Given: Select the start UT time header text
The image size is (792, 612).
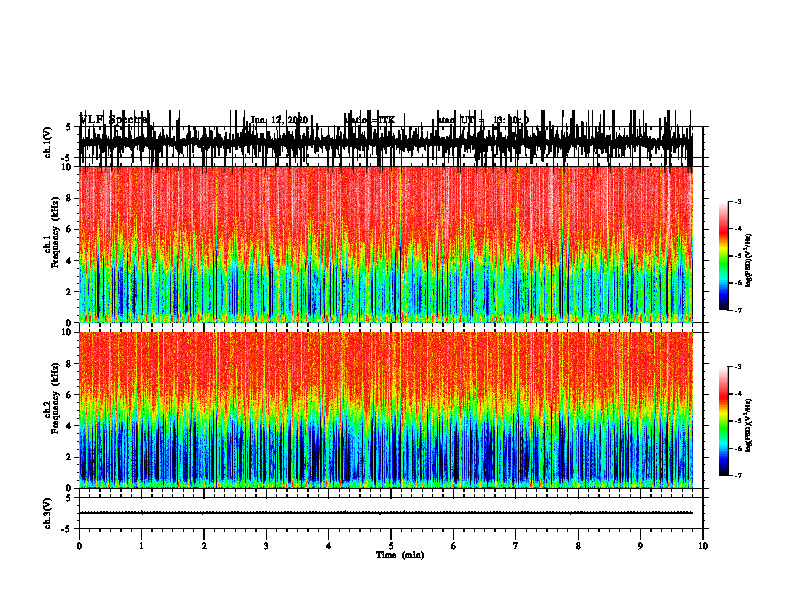Looking at the screenshot, I should [484, 120].
